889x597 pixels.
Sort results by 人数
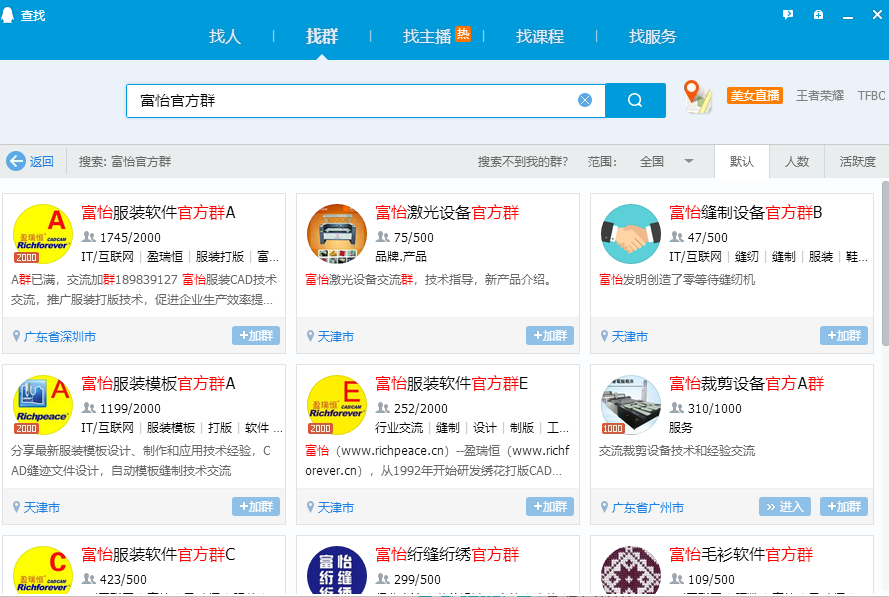[x=796, y=161]
